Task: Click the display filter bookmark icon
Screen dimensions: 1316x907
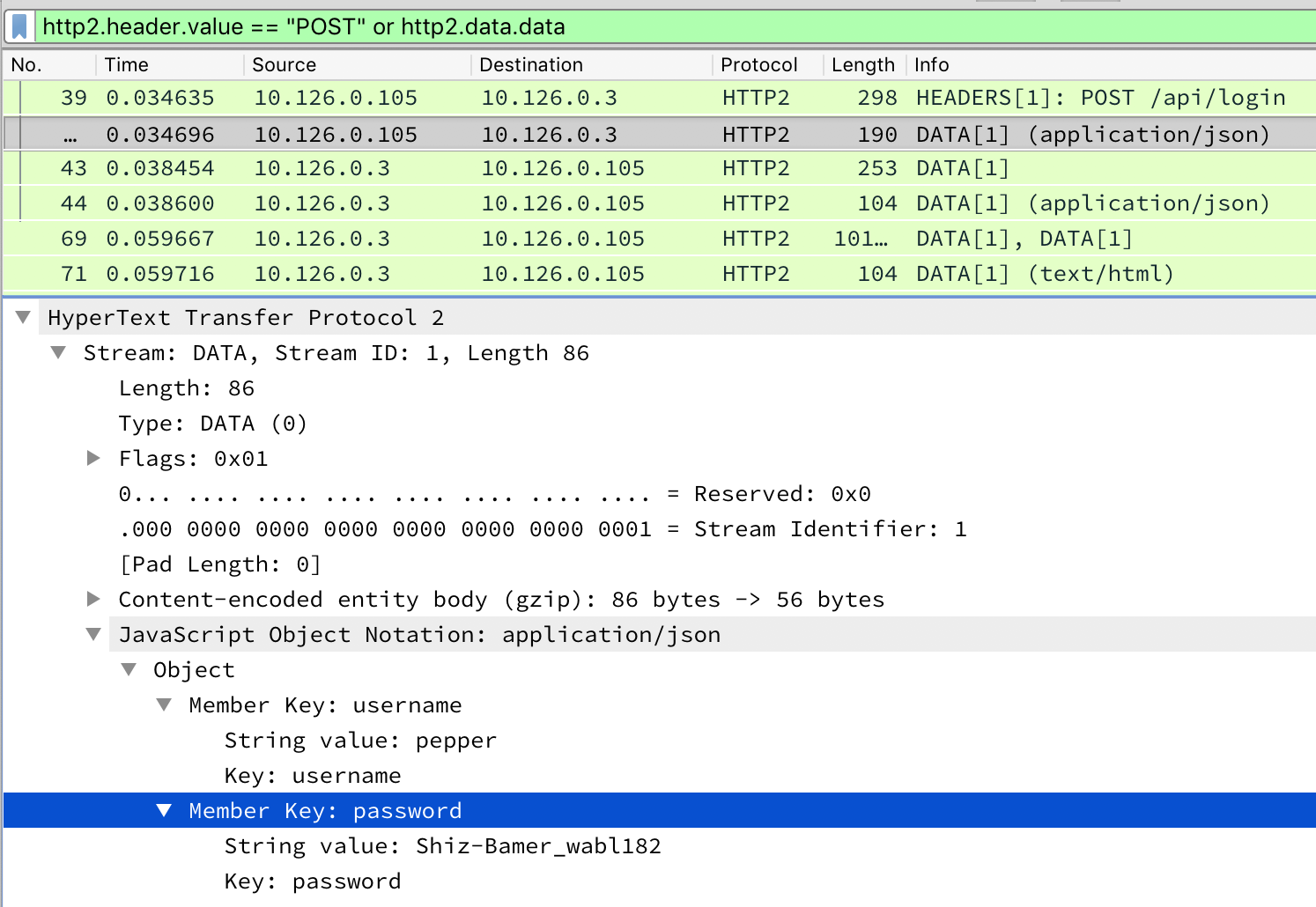Action: [19, 26]
